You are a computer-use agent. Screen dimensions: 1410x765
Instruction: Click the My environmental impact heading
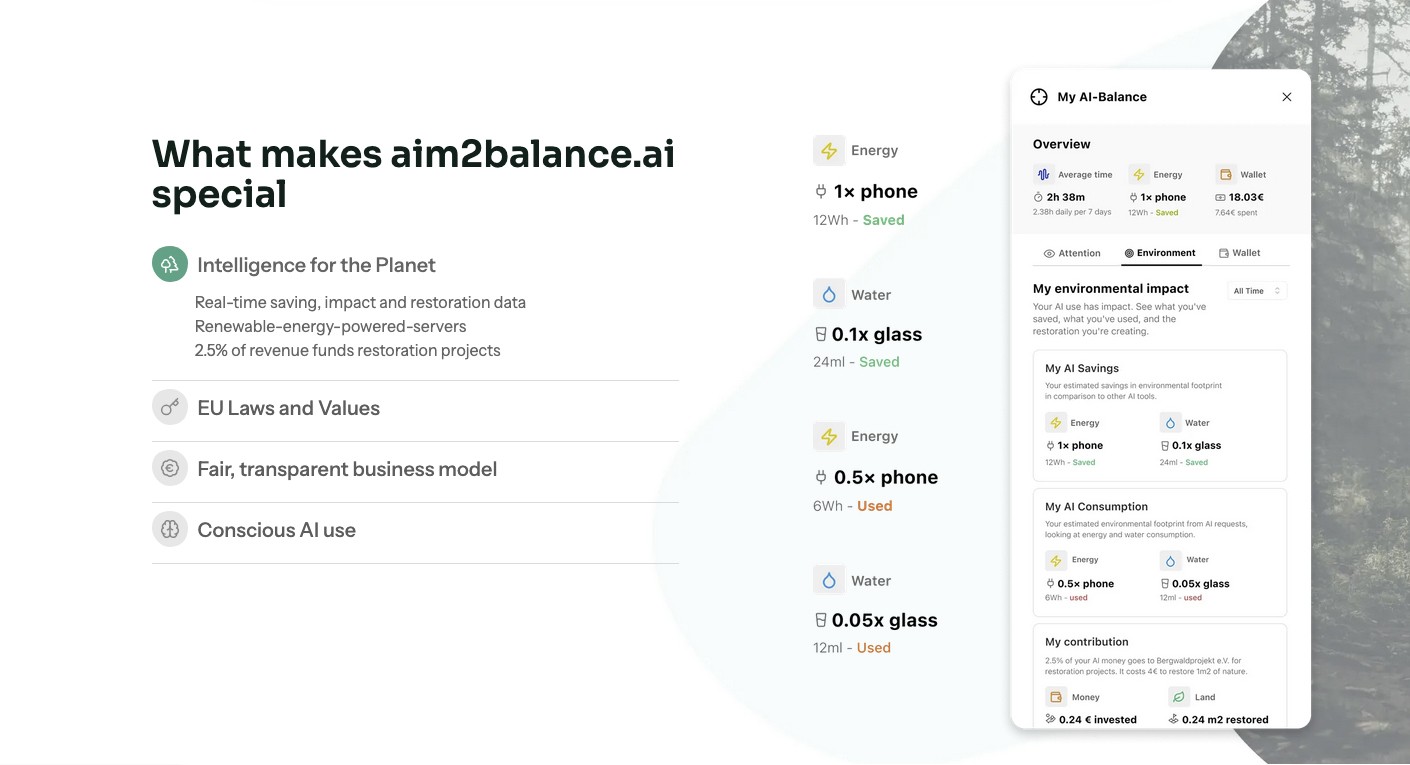coord(1111,288)
